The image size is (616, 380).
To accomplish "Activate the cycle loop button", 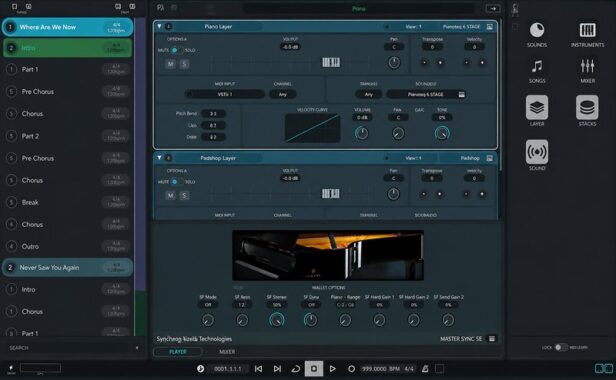I will (x=295, y=369).
